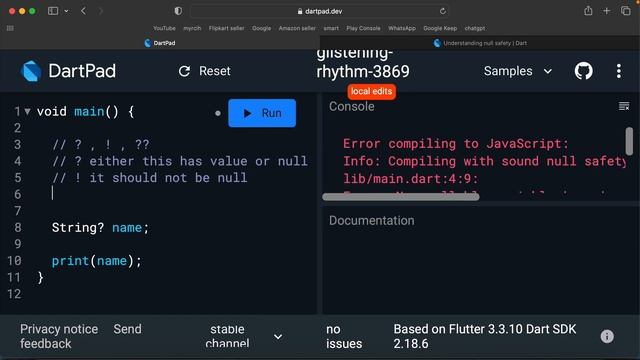Open the Play Console bookmark

pyautogui.click(x=363, y=28)
